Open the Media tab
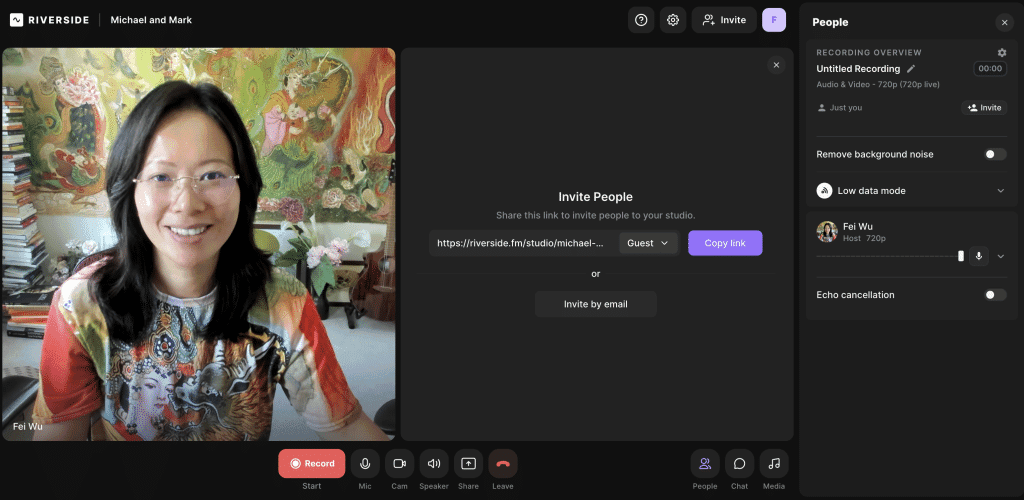This screenshot has height=500, width=1024. (x=774, y=463)
